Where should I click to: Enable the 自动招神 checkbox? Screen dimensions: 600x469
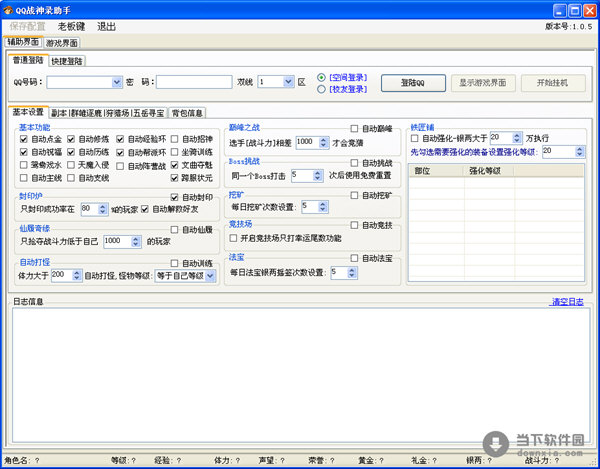174,139
